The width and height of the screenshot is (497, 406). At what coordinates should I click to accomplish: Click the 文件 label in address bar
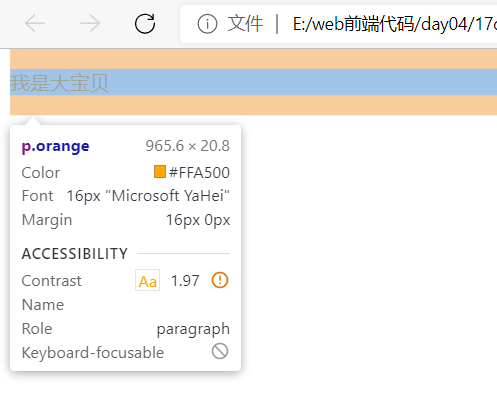(245, 24)
